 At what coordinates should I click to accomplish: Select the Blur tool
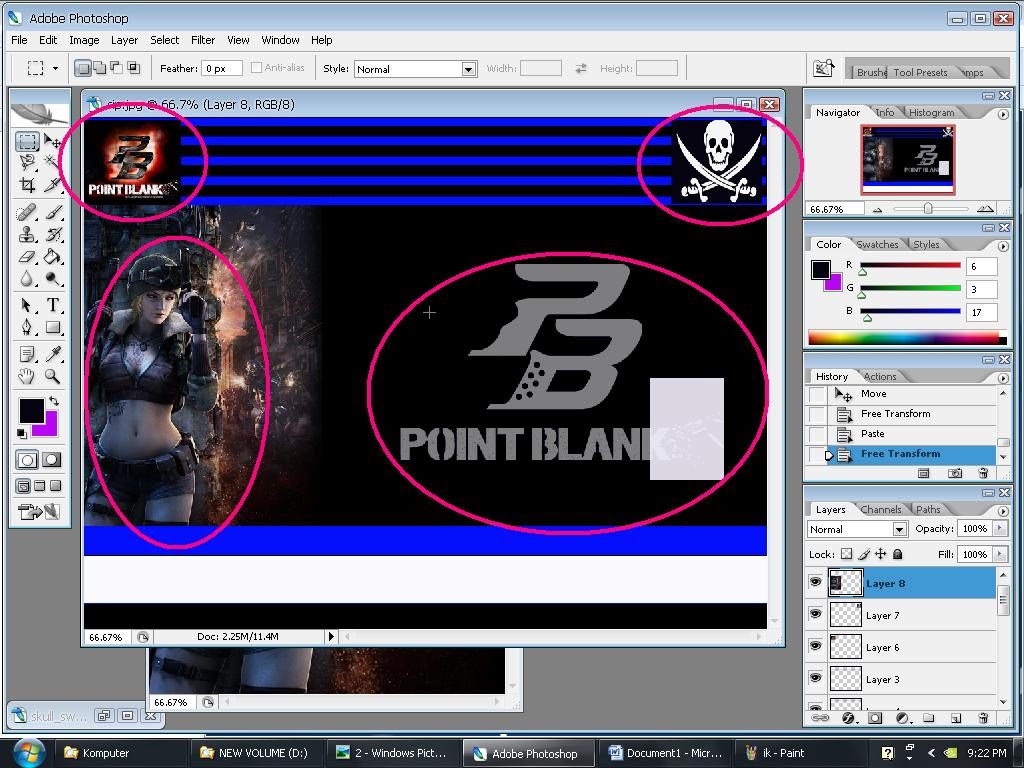27,278
